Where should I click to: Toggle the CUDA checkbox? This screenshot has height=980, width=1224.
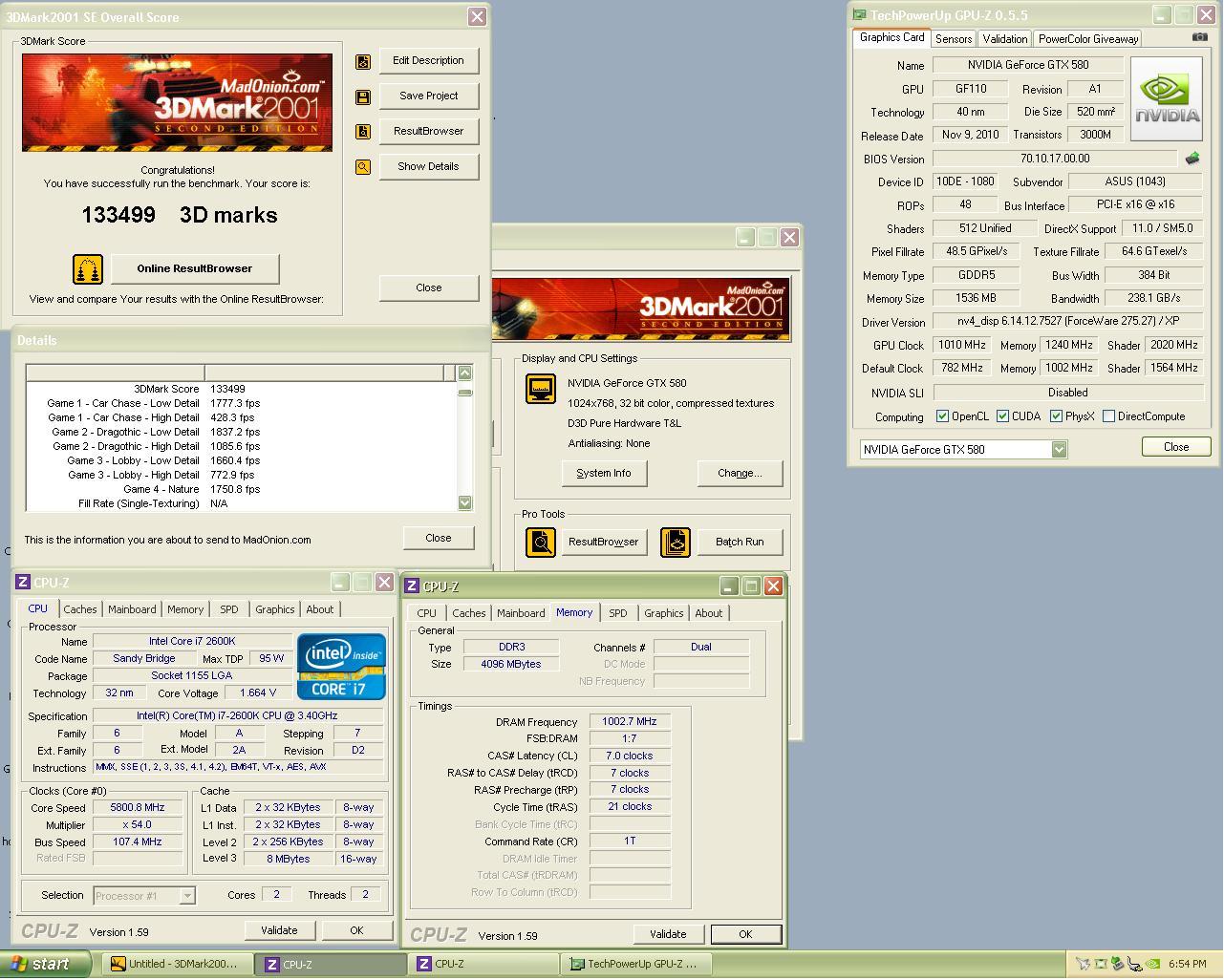click(x=1002, y=416)
